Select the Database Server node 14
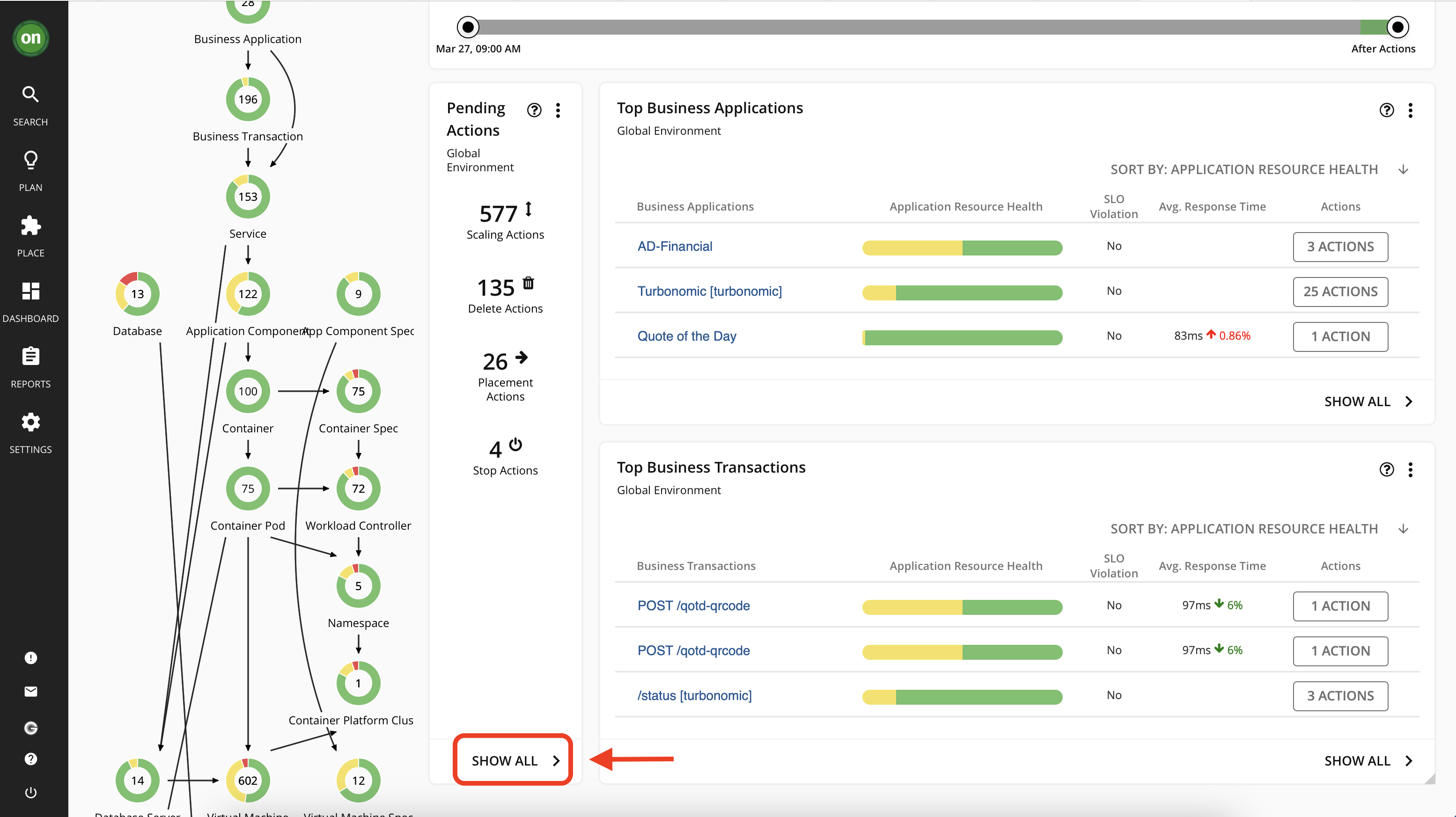 click(137, 781)
